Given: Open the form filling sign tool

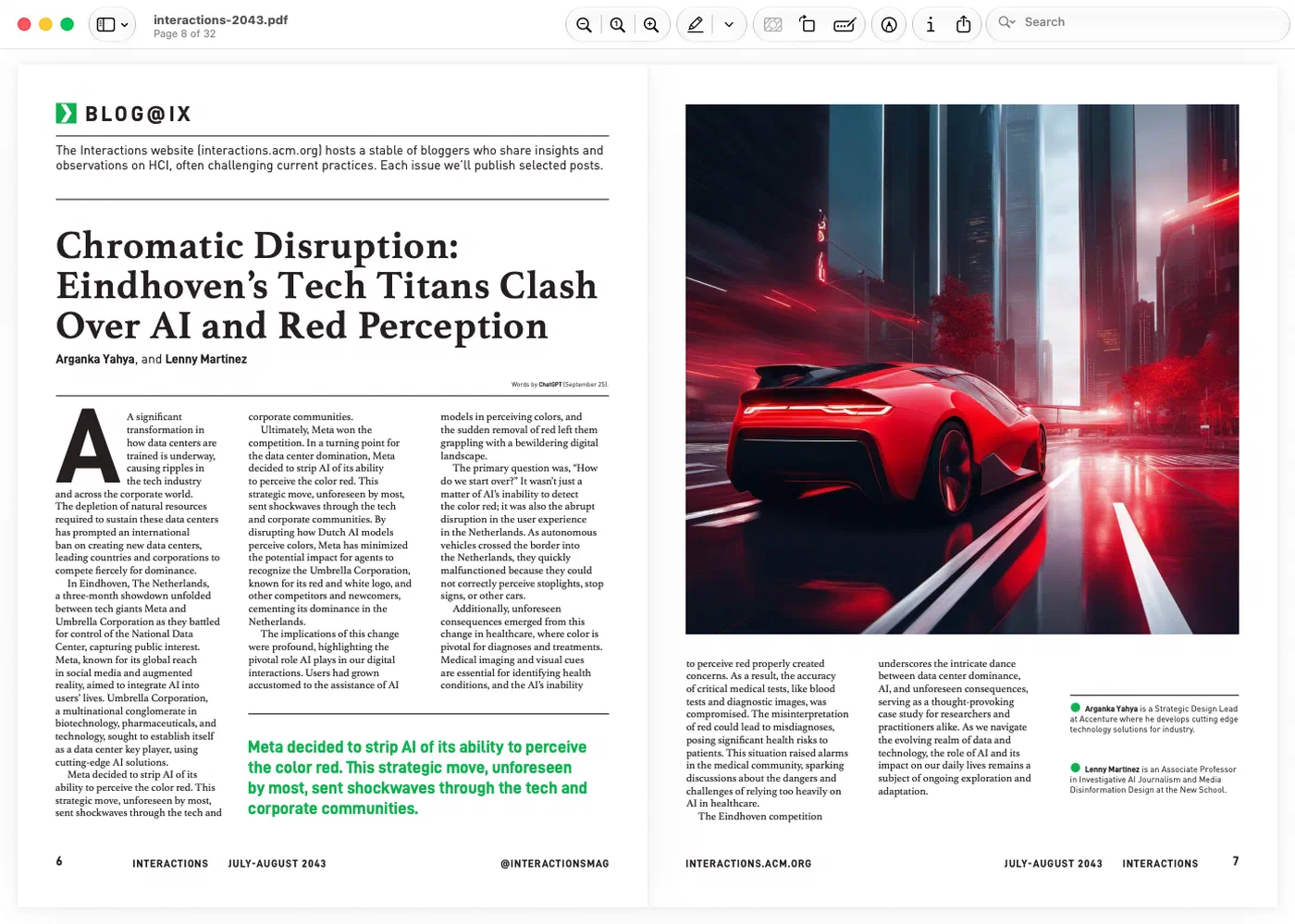Looking at the screenshot, I should point(845,25).
